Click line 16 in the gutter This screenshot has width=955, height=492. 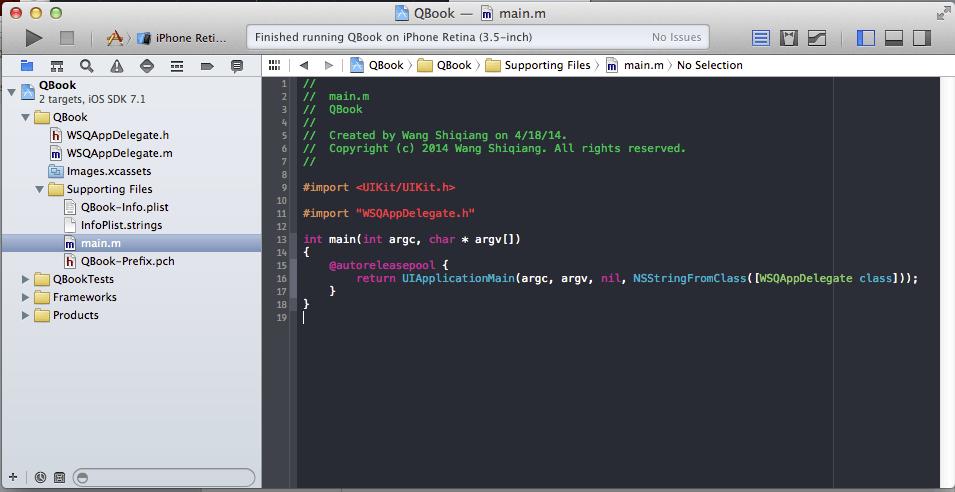click(281, 278)
